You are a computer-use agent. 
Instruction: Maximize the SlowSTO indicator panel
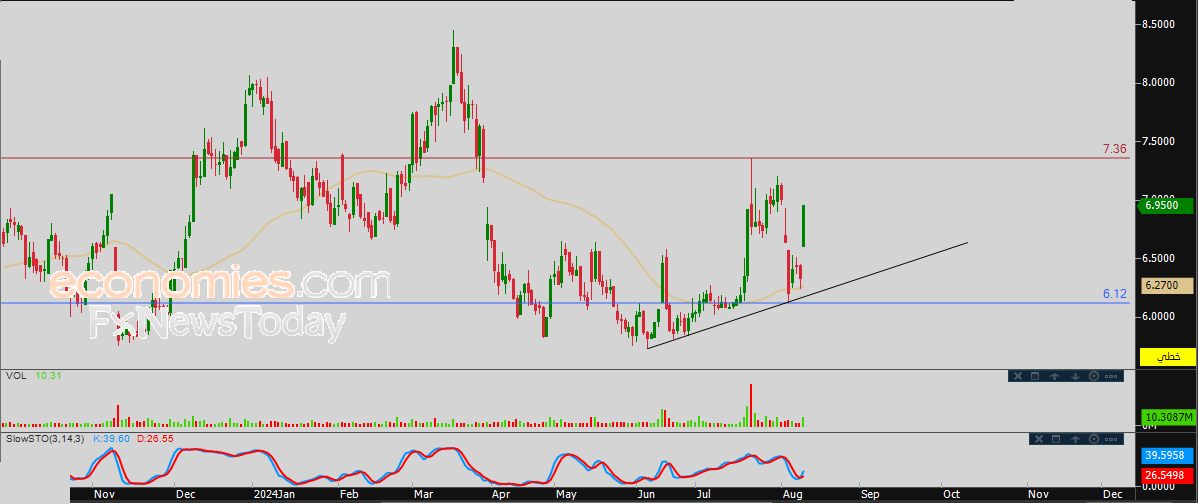(x=1056, y=439)
